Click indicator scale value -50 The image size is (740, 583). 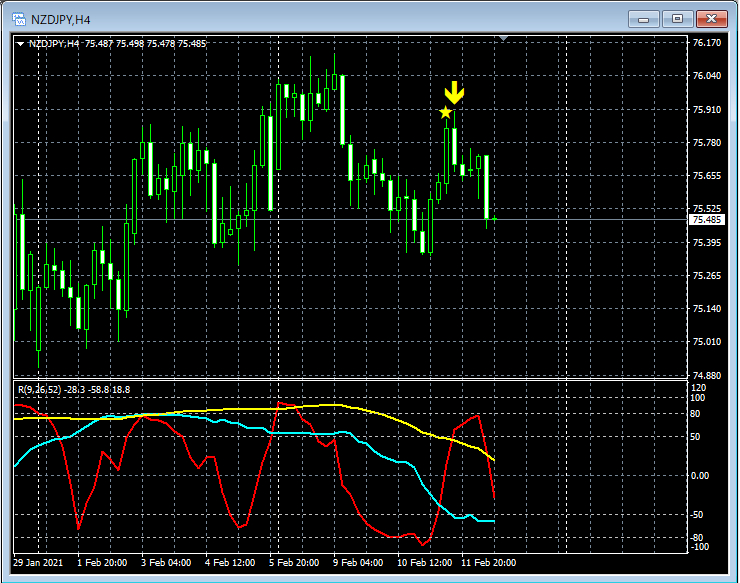697,515
